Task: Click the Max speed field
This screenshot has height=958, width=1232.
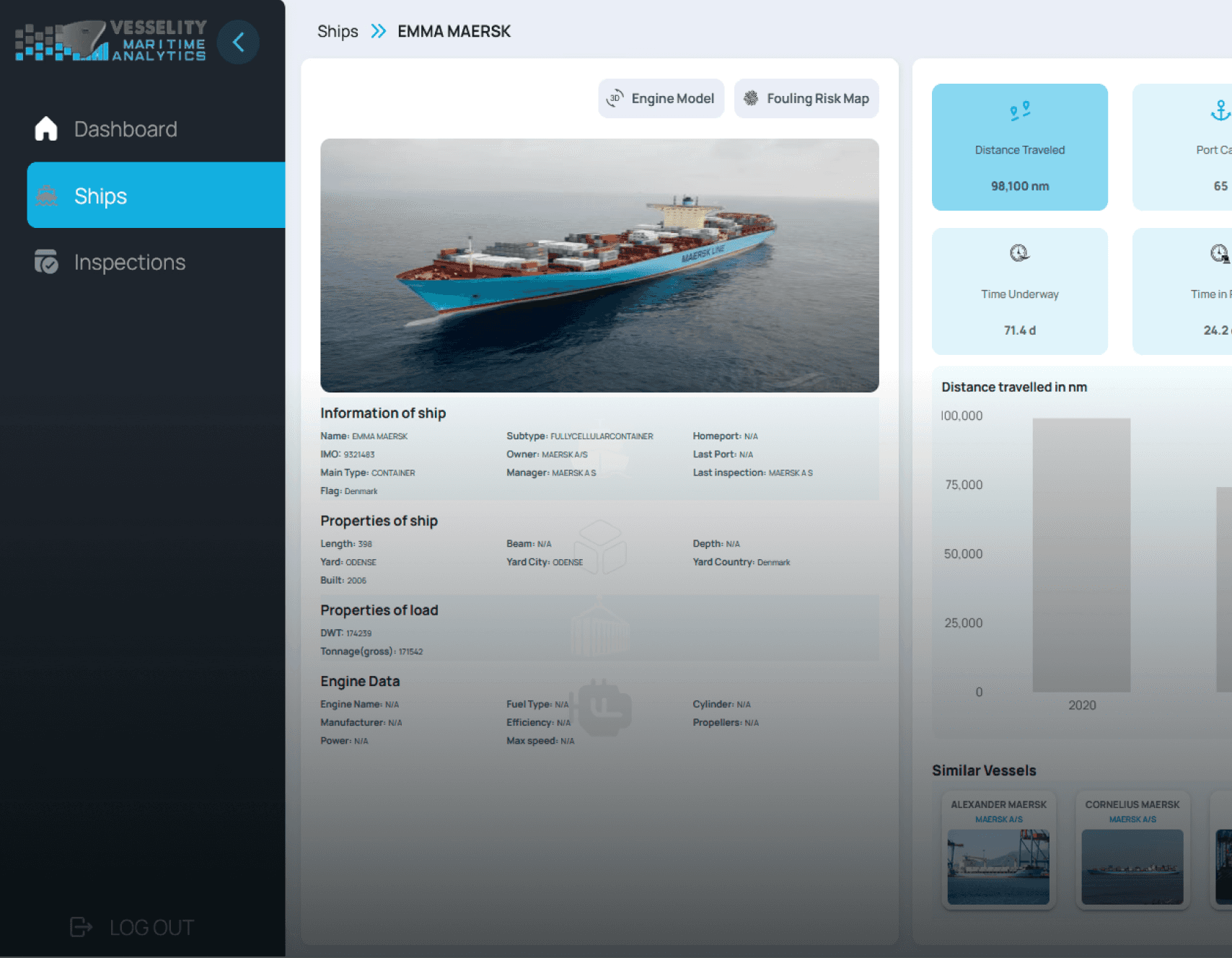Action: [540, 741]
